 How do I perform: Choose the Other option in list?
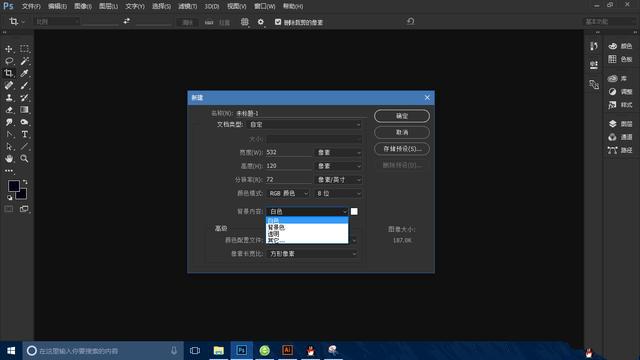point(307,240)
